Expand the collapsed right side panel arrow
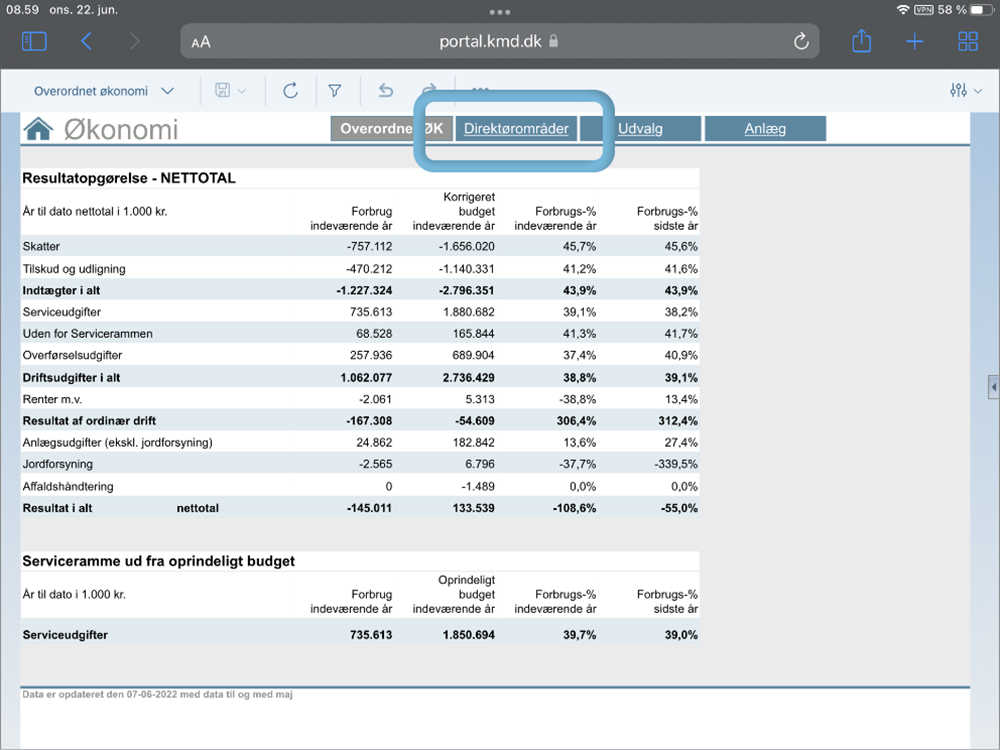Screen dimensions: 1000x750 point(993,386)
